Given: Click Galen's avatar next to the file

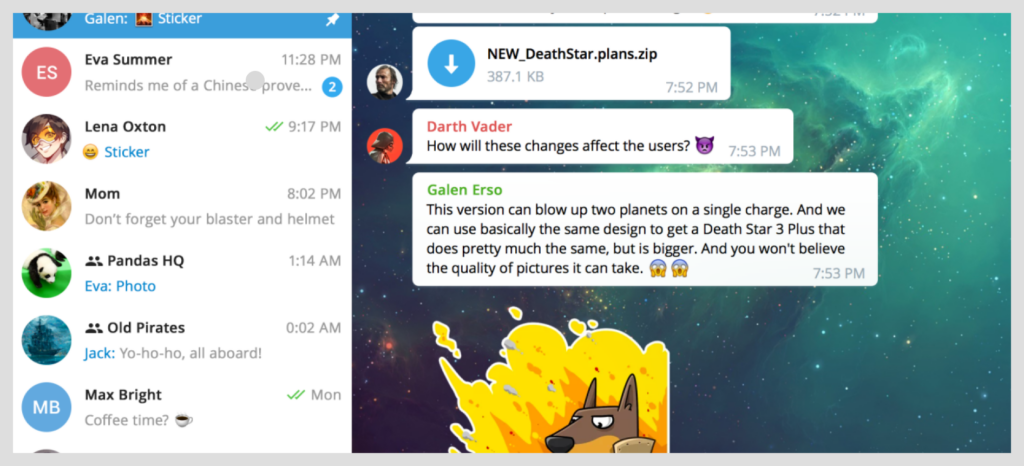Looking at the screenshot, I should coord(385,82).
